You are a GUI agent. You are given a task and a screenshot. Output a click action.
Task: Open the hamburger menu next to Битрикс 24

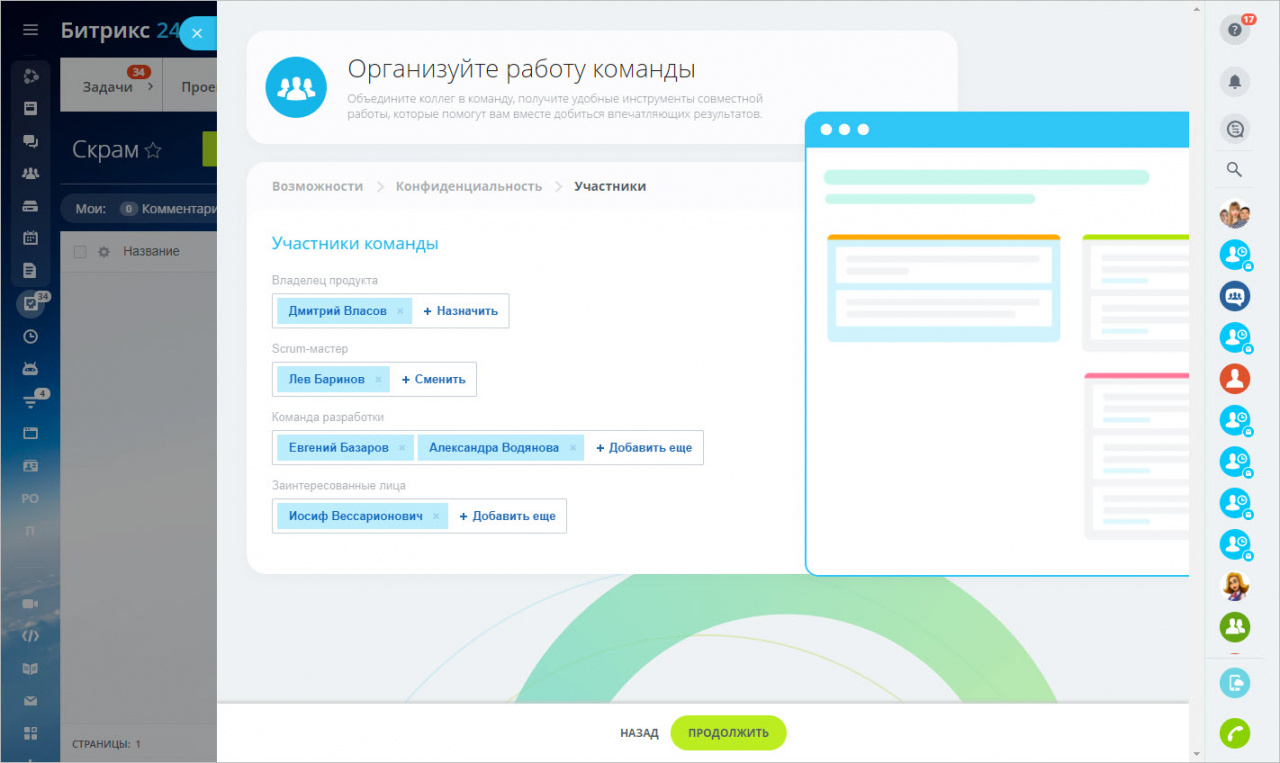pos(31,30)
